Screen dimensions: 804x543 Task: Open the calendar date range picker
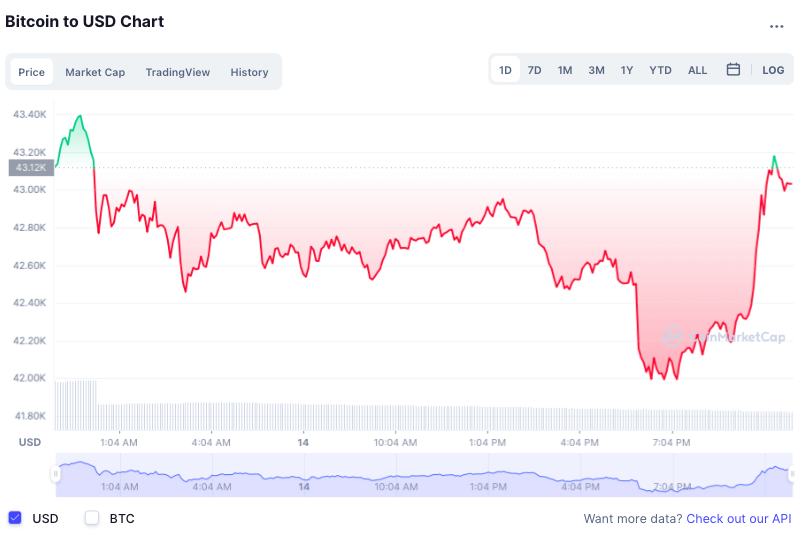(x=733, y=70)
